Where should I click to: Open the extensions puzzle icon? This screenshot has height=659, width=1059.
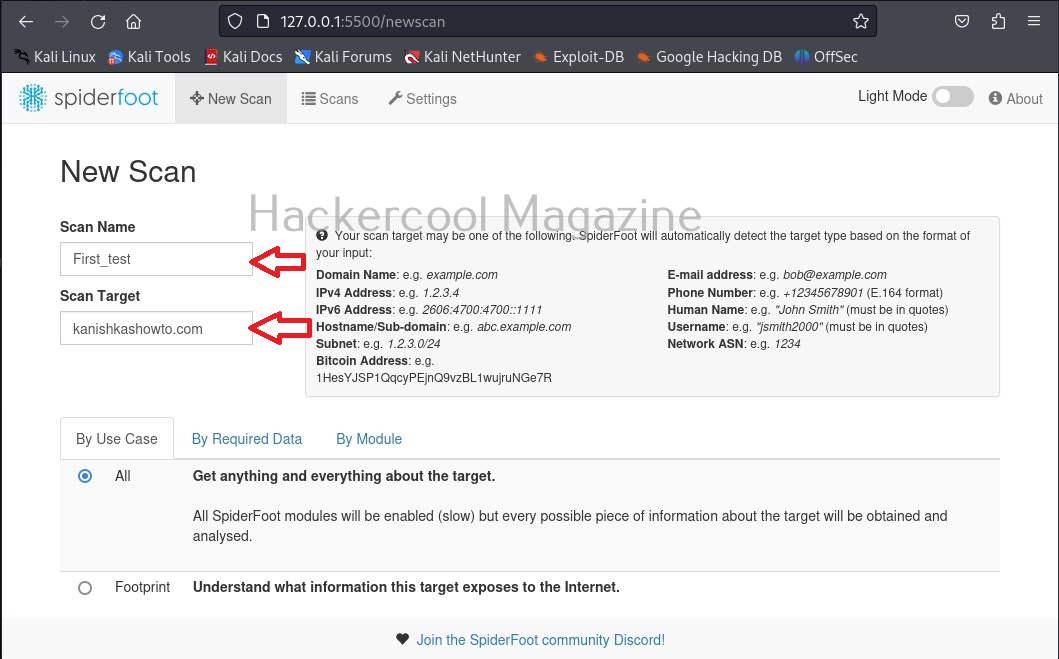point(998,22)
